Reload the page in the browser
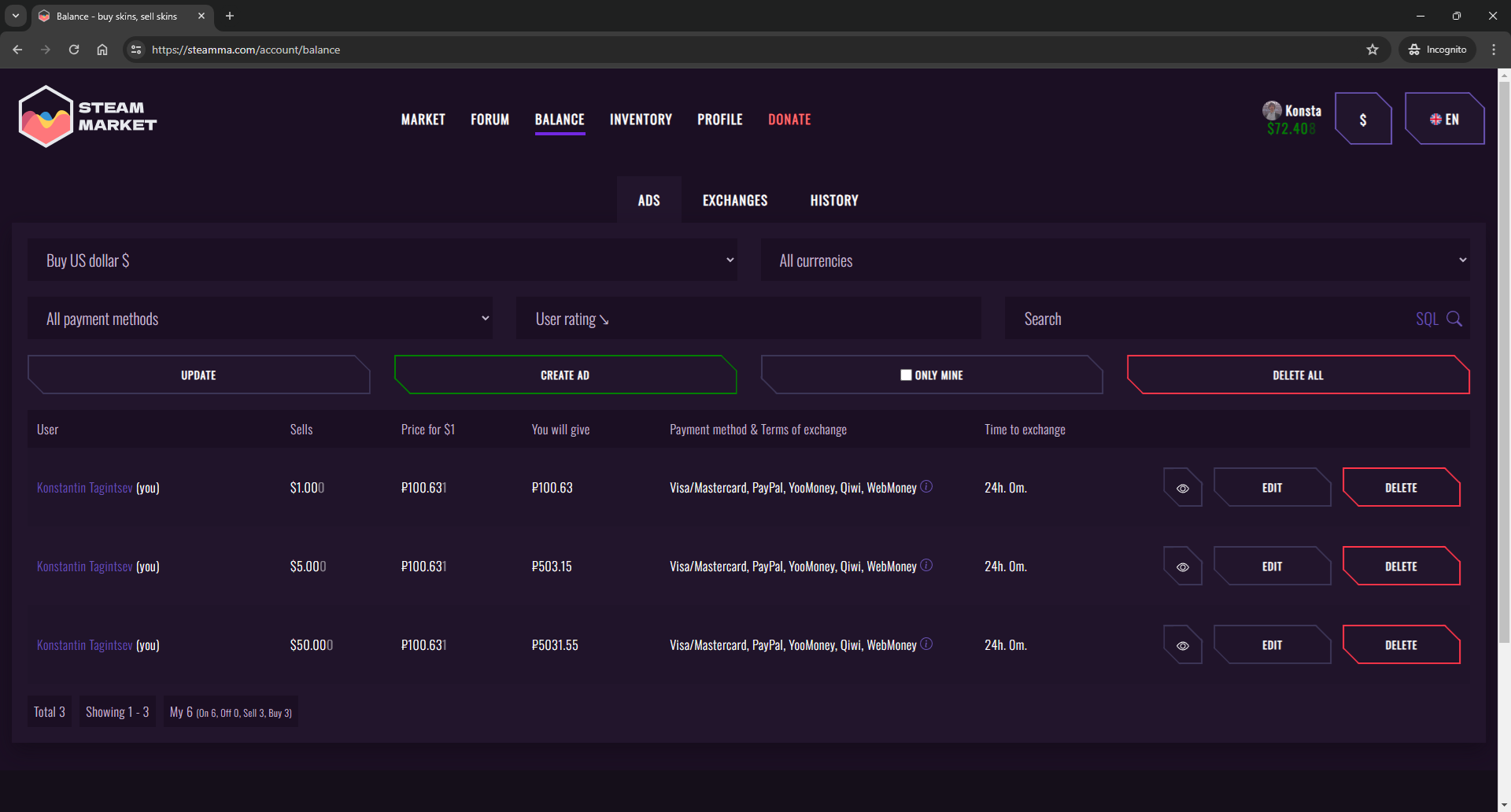The height and width of the screenshot is (812, 1511). pyautogui.click(x=74, y=50)
